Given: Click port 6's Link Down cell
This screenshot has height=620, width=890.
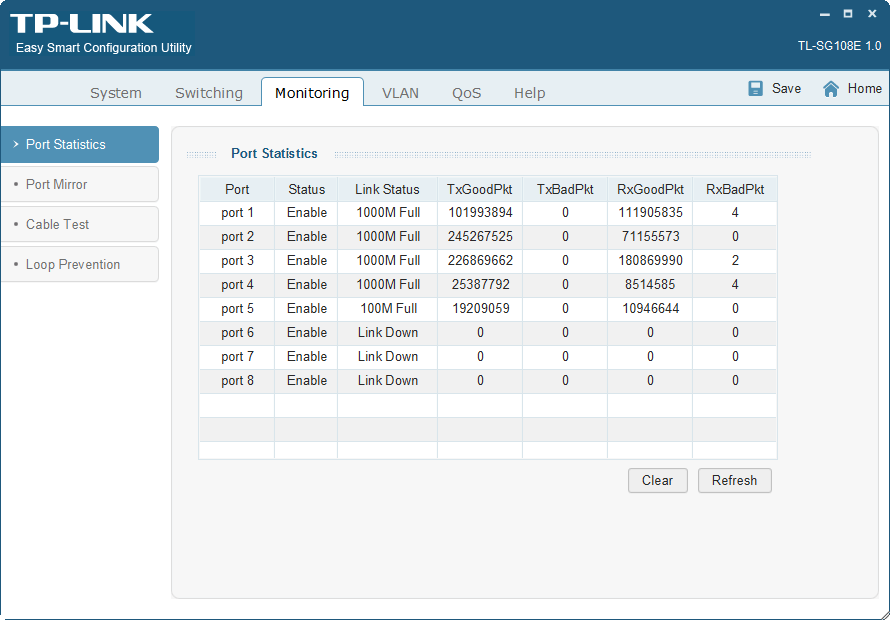Looking at the screenshot, I should pos(388,333).
